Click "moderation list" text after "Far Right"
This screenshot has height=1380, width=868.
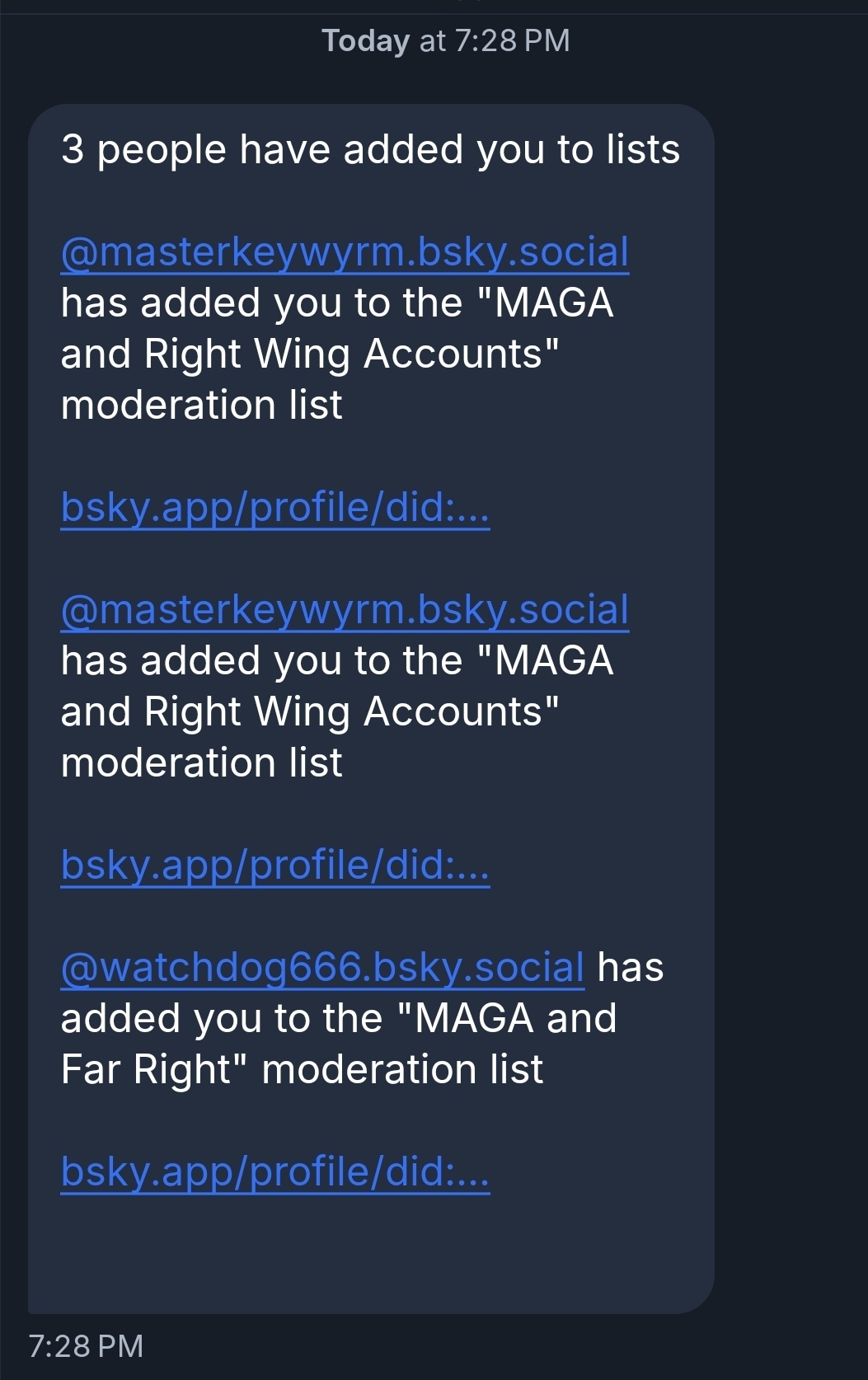click(402, 1070)
